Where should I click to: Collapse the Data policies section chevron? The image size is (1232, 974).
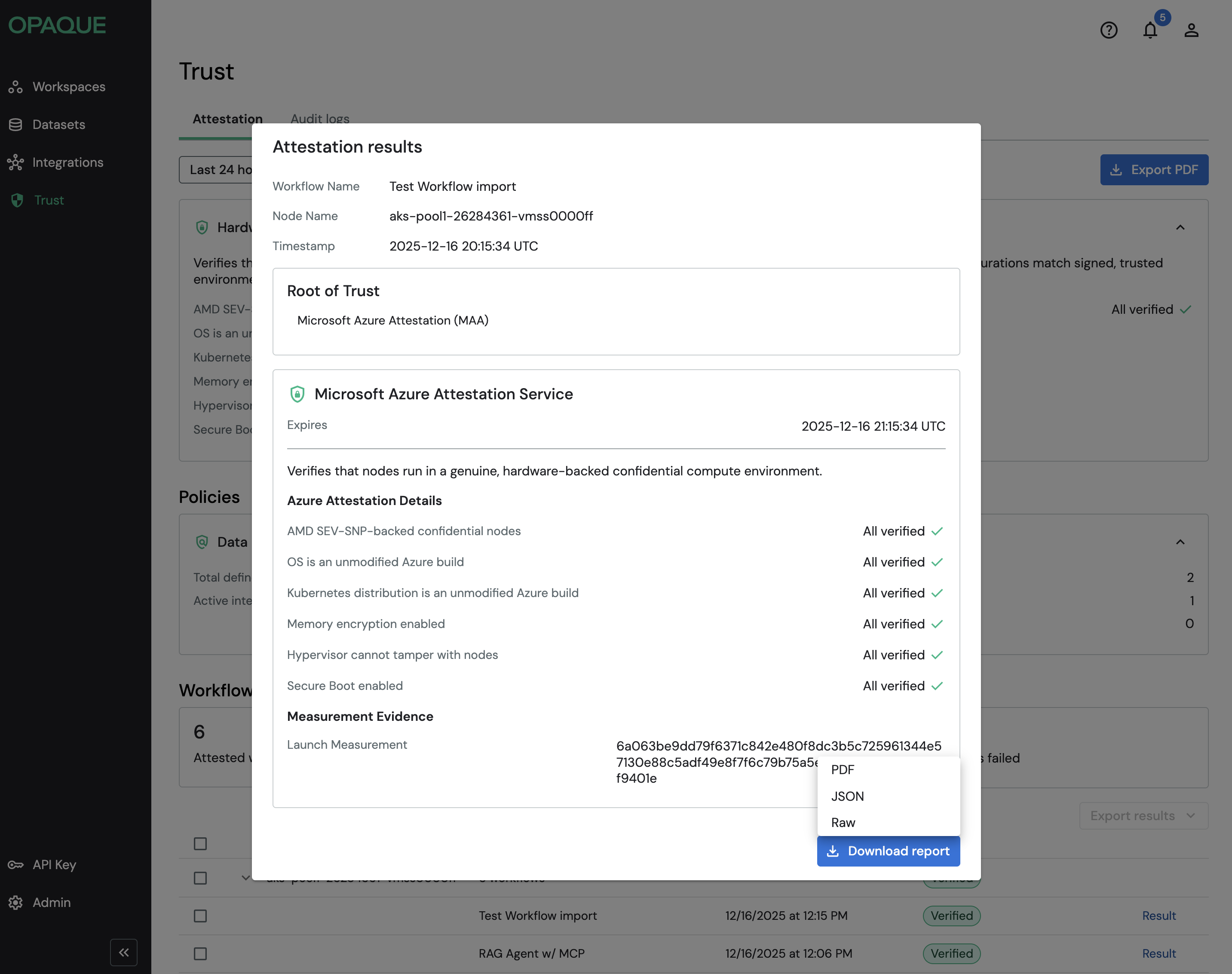pyautogui.click(x=1180, y=542)
